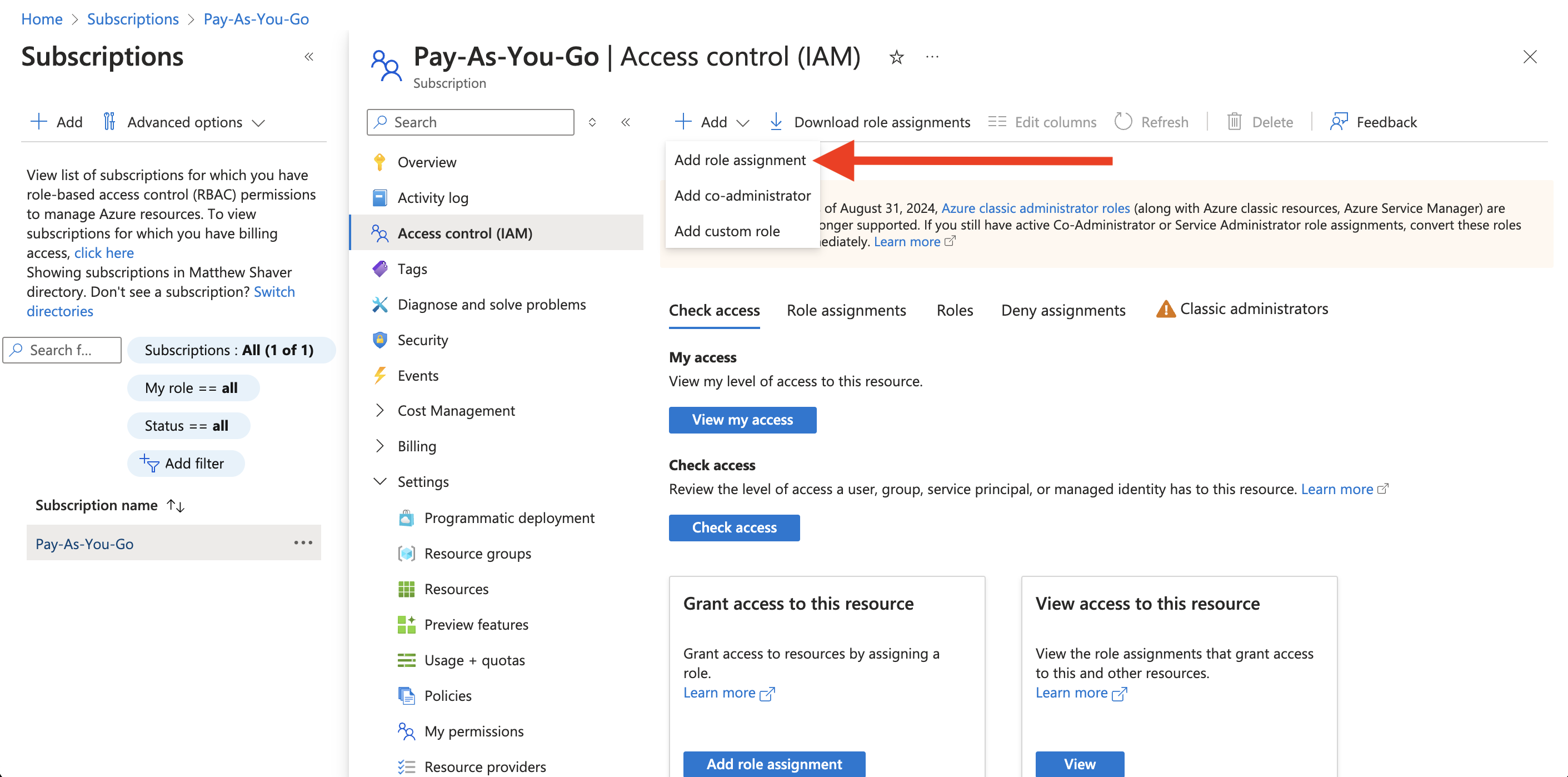Open Resource groups under Settings

(477, 553)
